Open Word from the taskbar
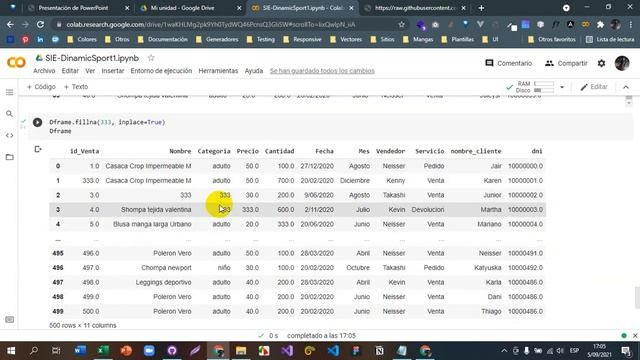The width and height of the screenshot is (640, 360). tap(80, 351)
